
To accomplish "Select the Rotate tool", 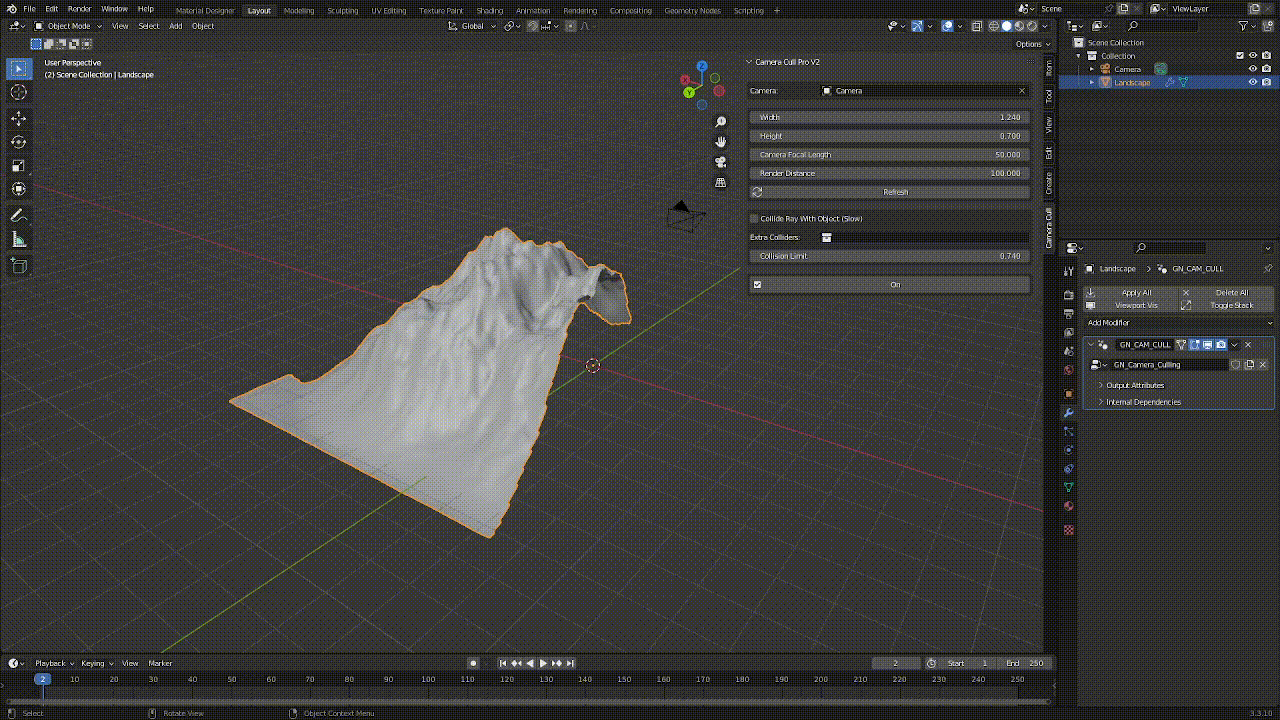I will pyautogui.click(x=18, y=142).
